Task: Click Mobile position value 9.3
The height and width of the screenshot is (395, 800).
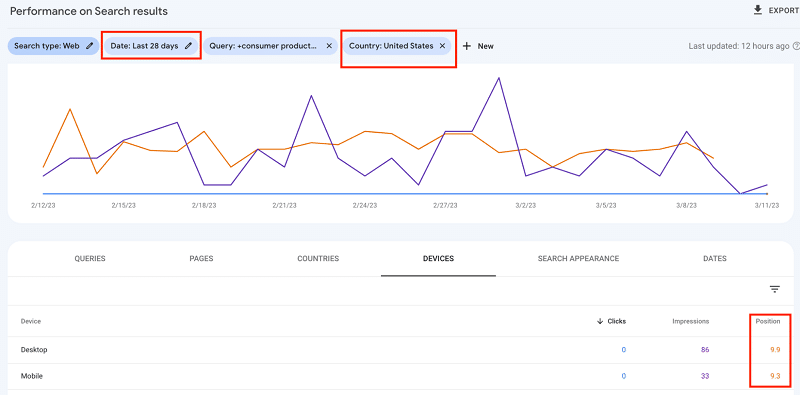Action: (775, 377)
